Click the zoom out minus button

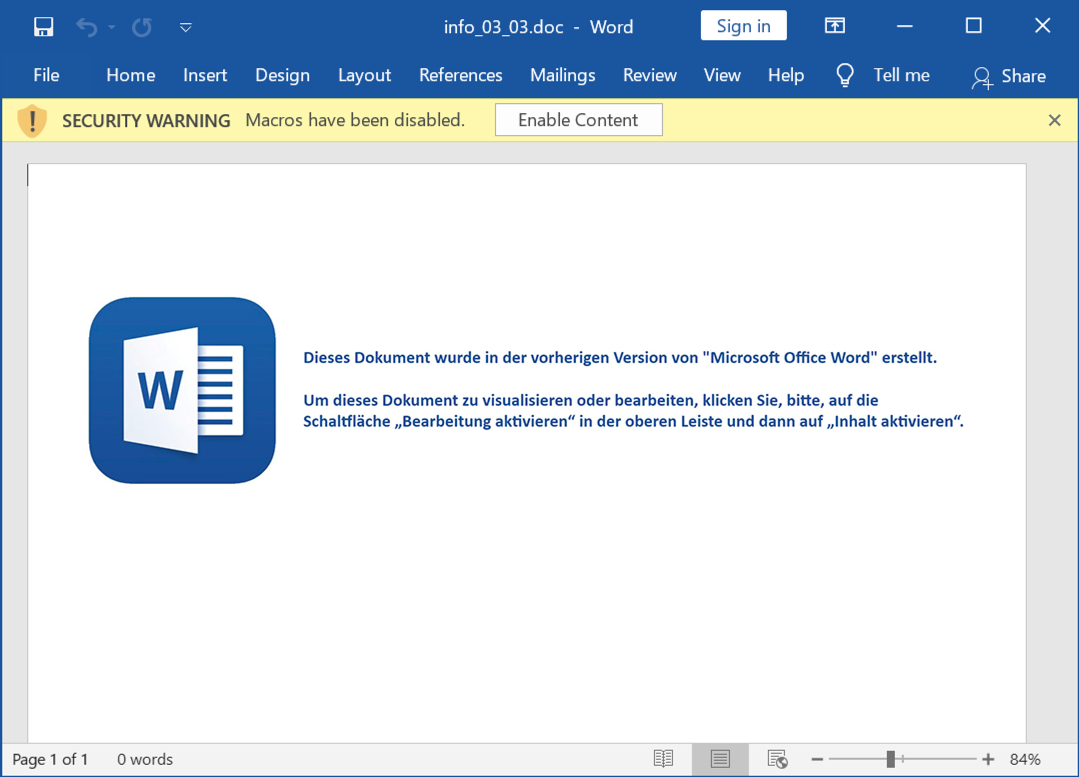[818, 759]
